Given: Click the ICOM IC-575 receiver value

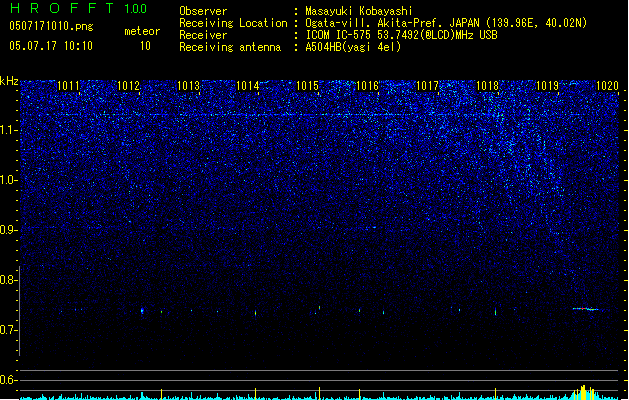Looking at the screenshot, I should pos(402,35).
